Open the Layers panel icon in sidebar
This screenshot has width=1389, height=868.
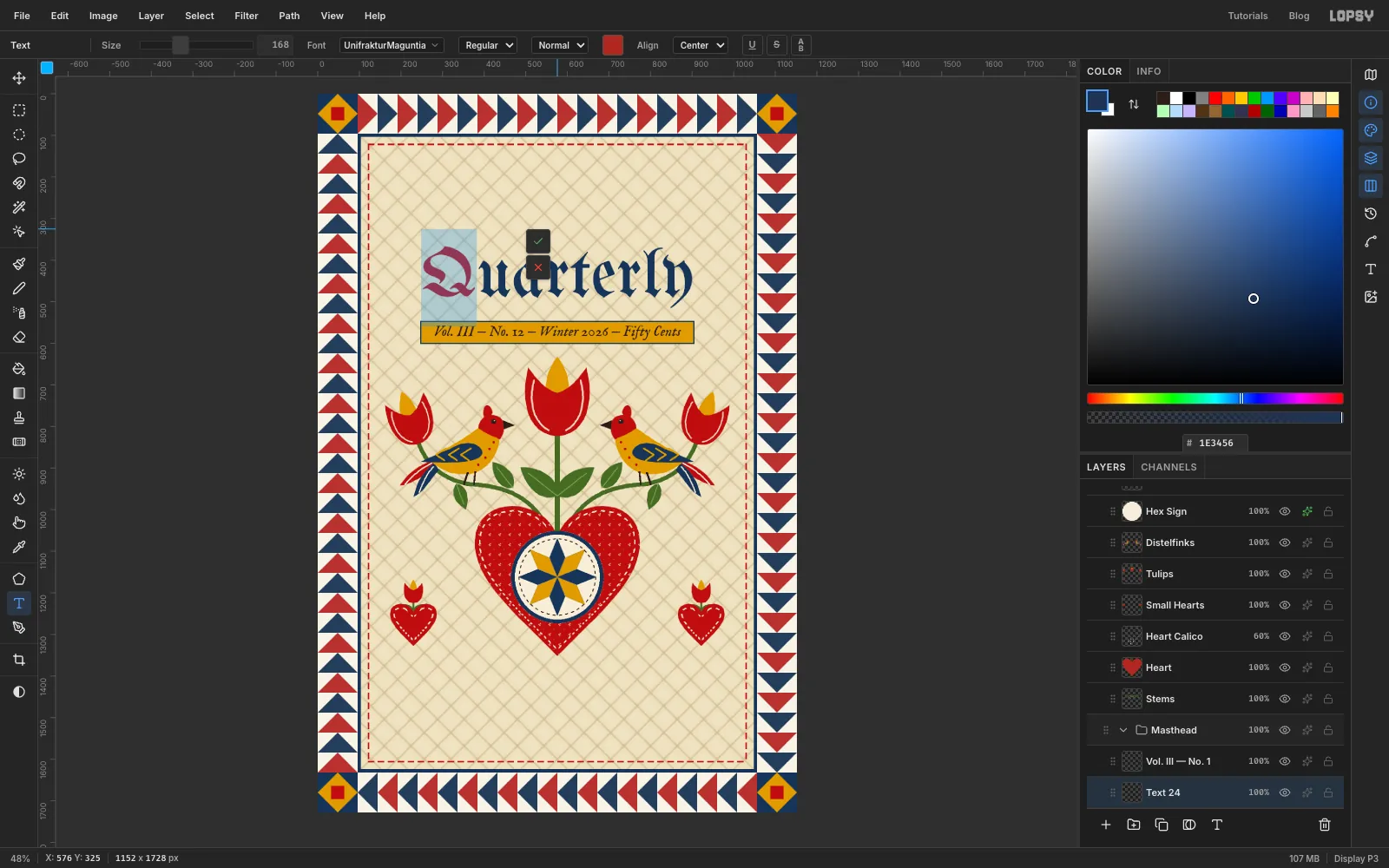point(1371,158)
